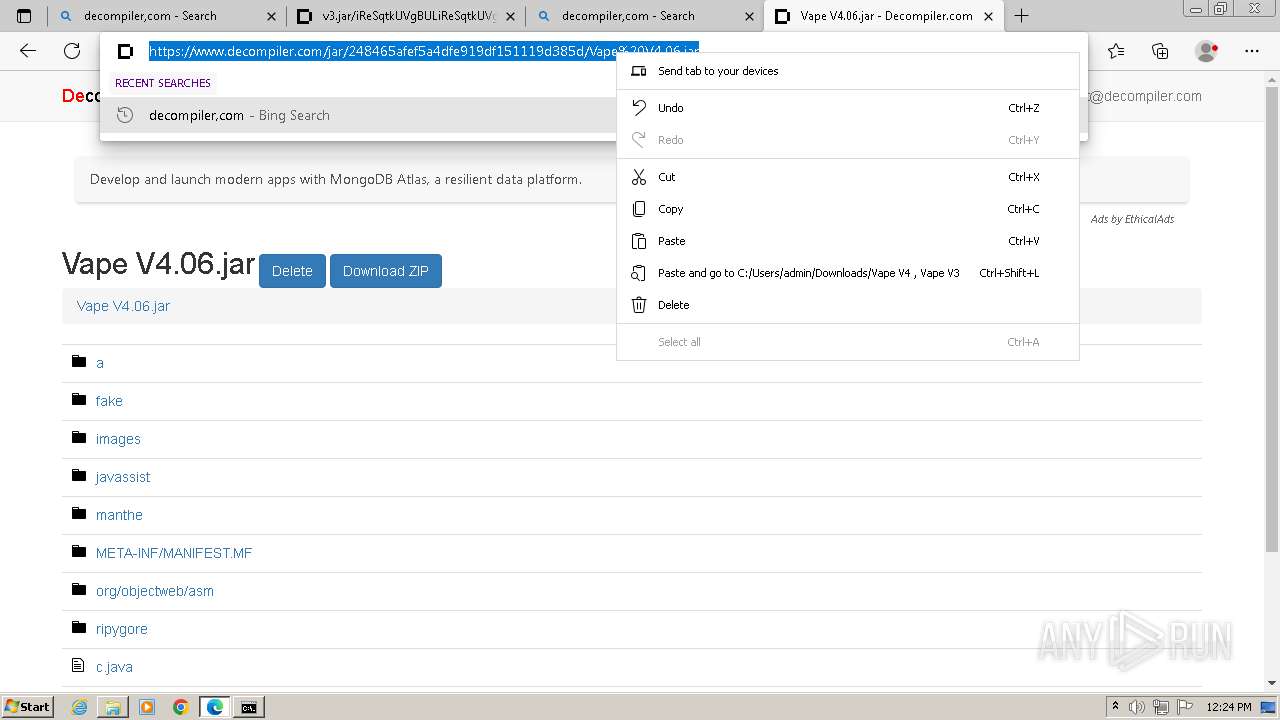The height and width of the screenshot is (720, 1280).
Task: Reload the page with refresh icon
Action: pos(72,51)
